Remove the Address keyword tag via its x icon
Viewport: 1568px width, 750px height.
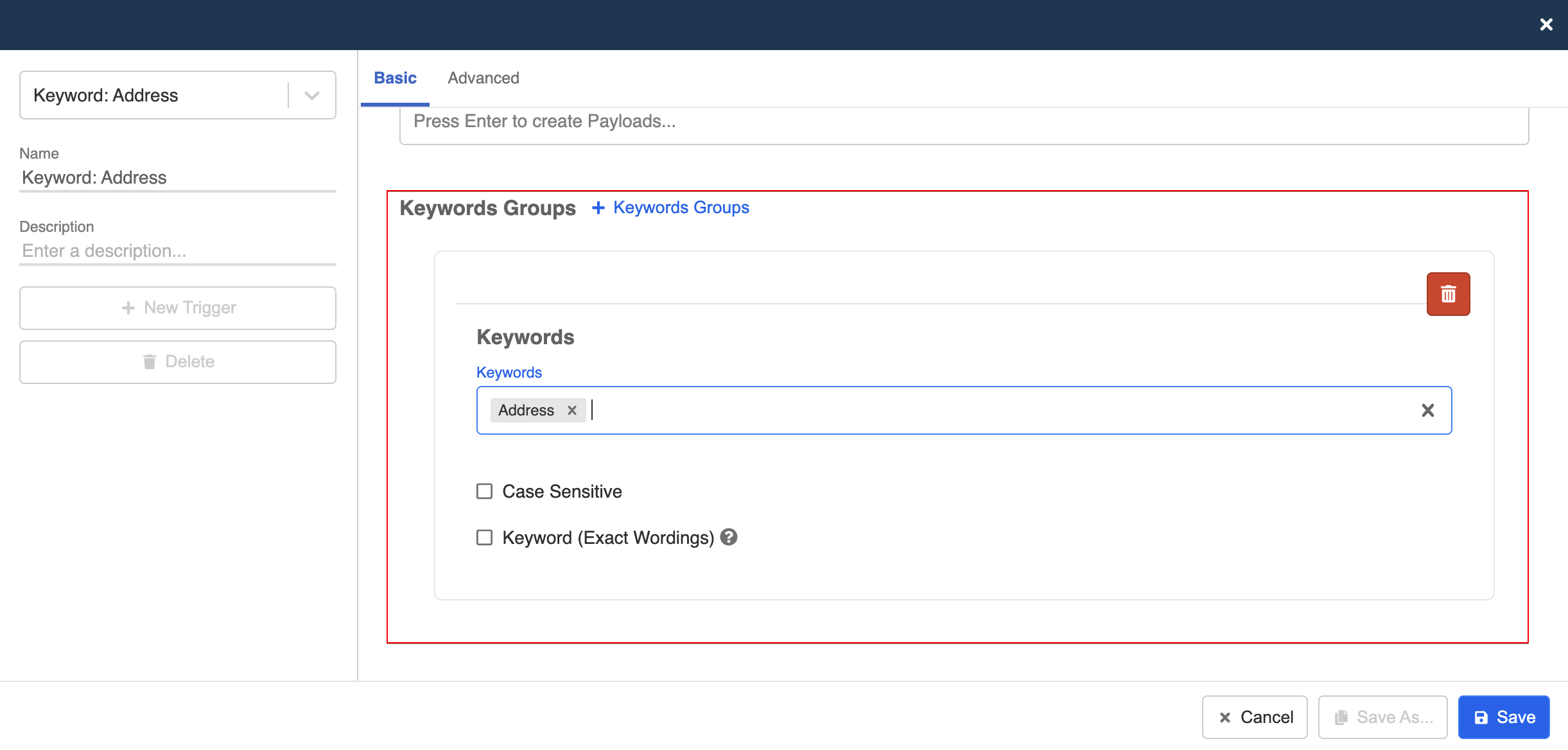pyautogui.click(x=571, y=410)
